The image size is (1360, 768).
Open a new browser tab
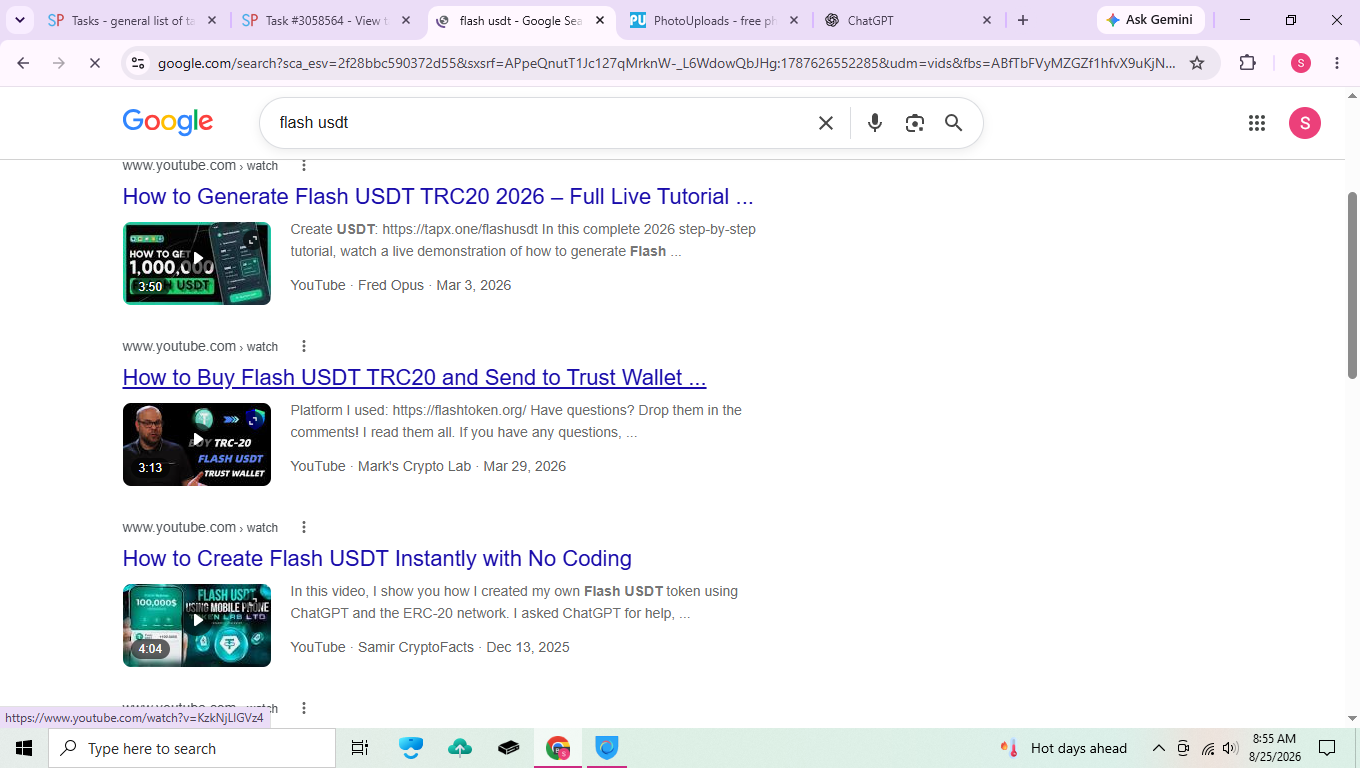tap(1023, 20)
